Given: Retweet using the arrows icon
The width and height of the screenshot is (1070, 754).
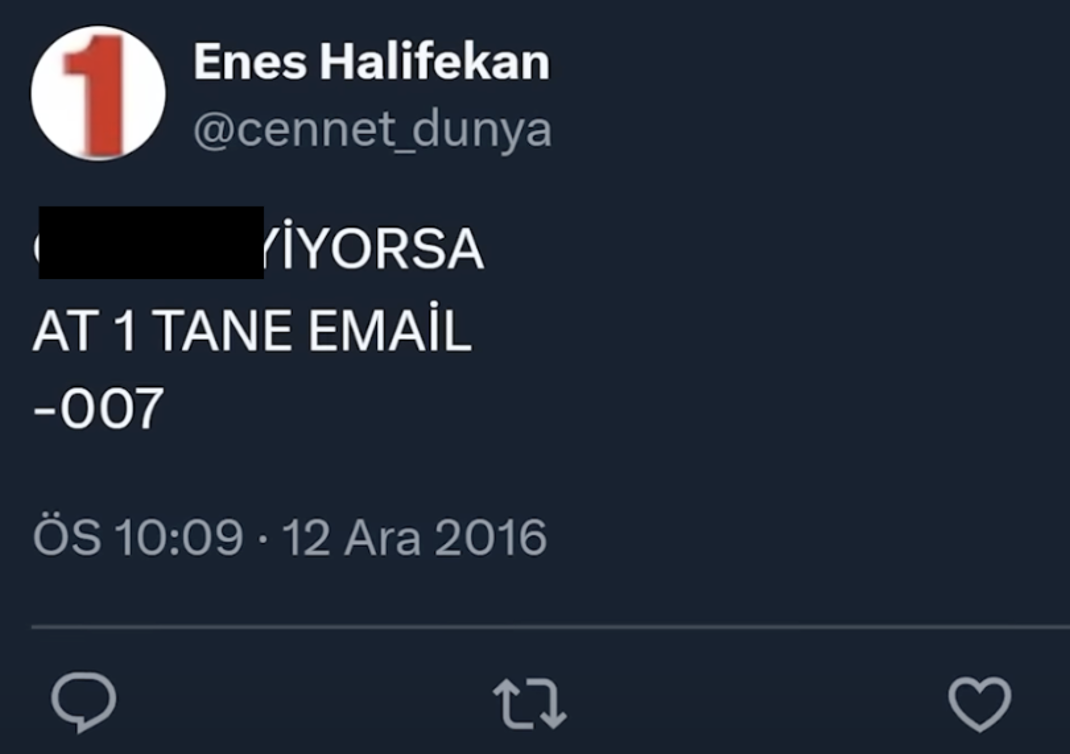Looking at the screenshot, I should point(530,704).
